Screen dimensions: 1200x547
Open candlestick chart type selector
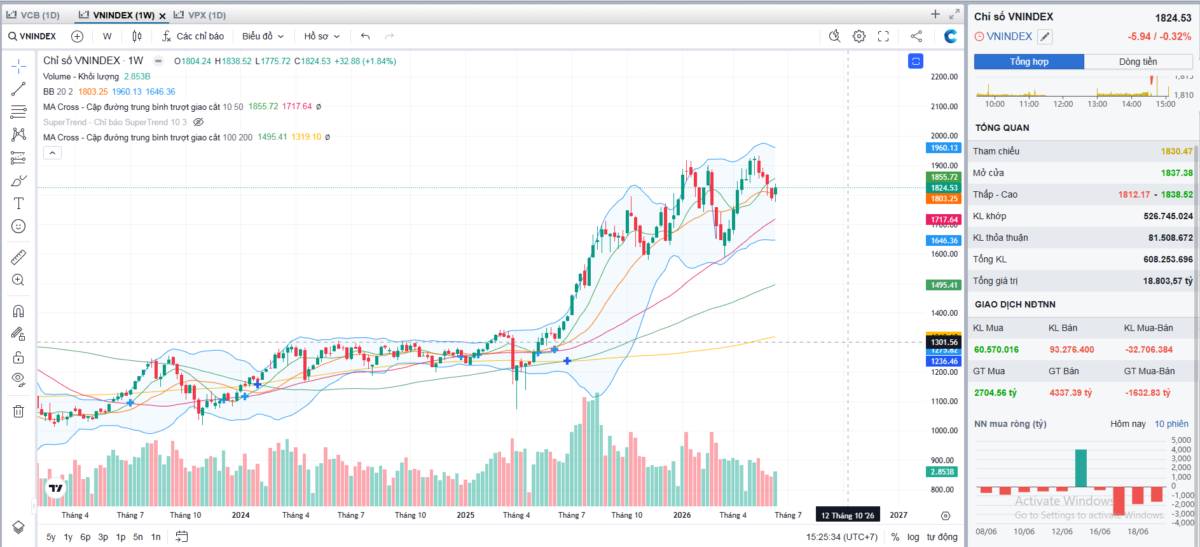pyautogui.click(x=138, y=36)
